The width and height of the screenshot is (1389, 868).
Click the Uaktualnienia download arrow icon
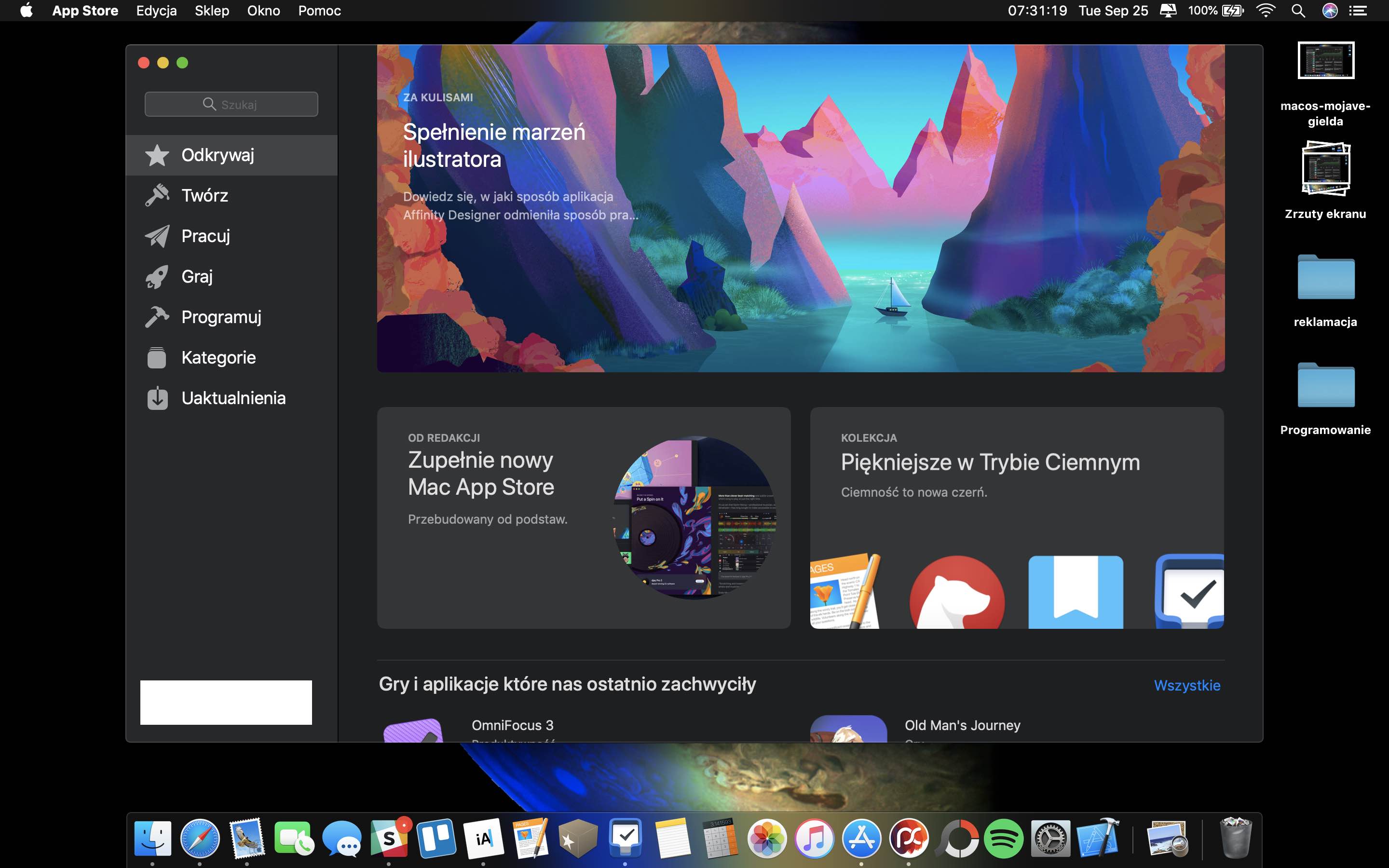click(x=157, y=398)
